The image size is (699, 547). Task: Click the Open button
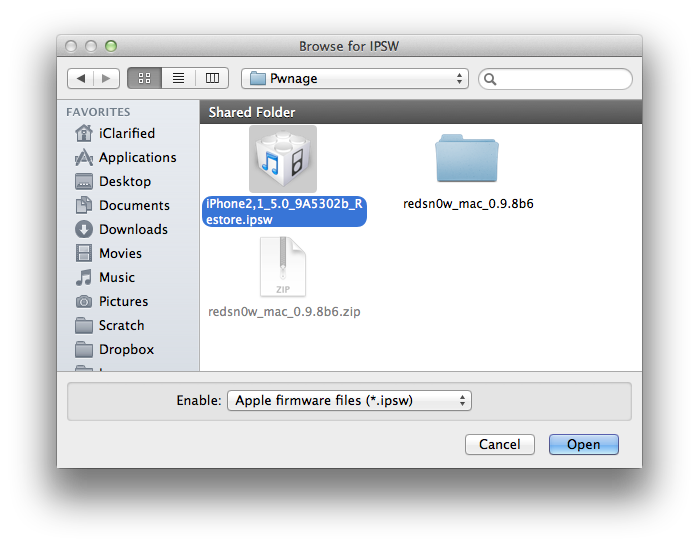[584, 444]
